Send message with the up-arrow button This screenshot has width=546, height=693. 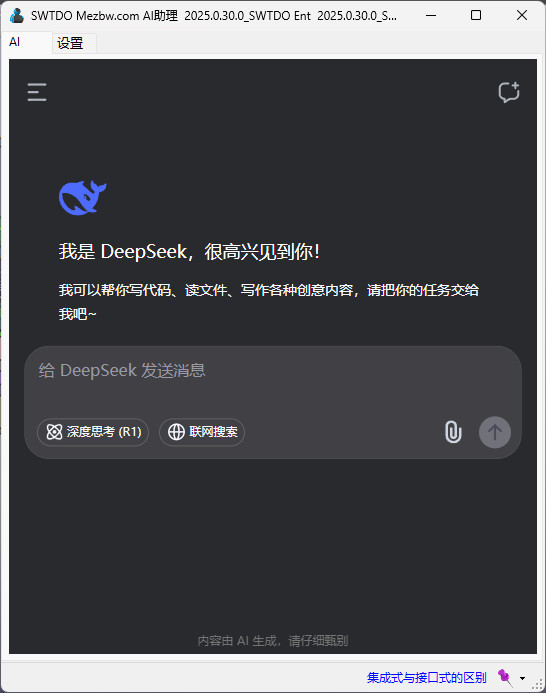[495, 432]
